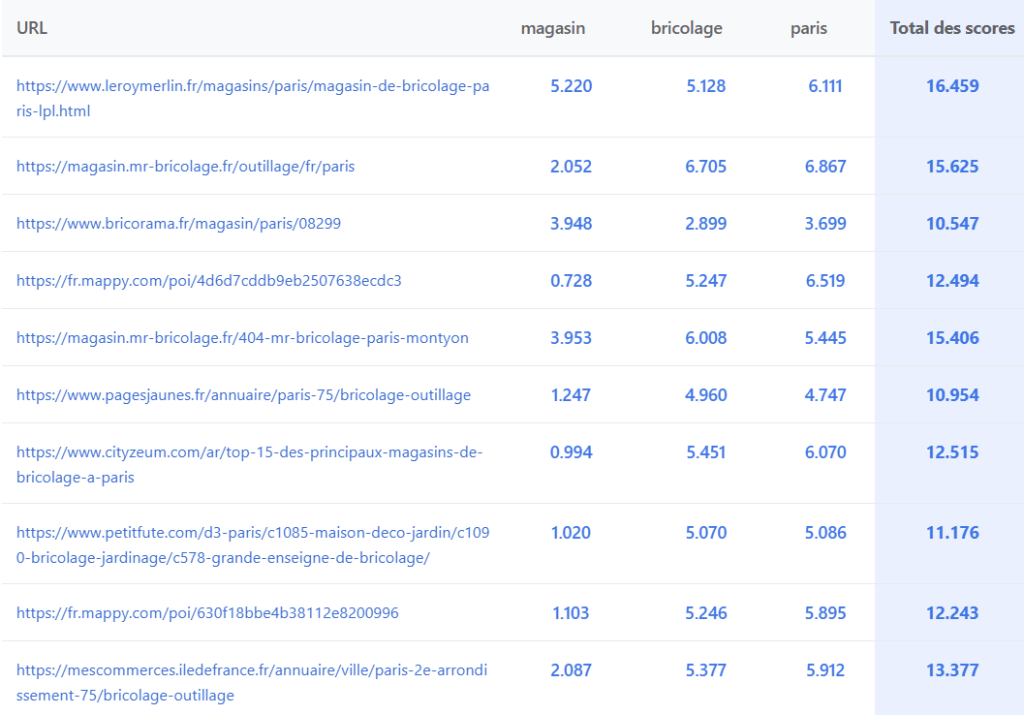
Task: Click the paris column header
Action: click(x=808, y=28)
